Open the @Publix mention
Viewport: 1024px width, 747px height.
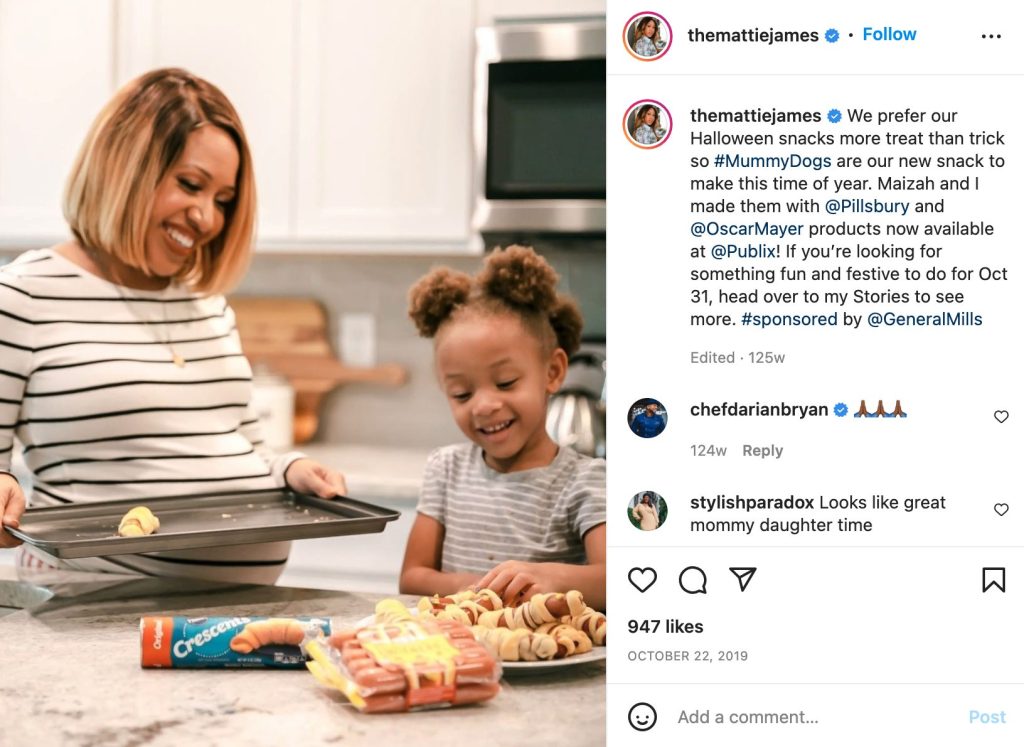coord(743,251)
